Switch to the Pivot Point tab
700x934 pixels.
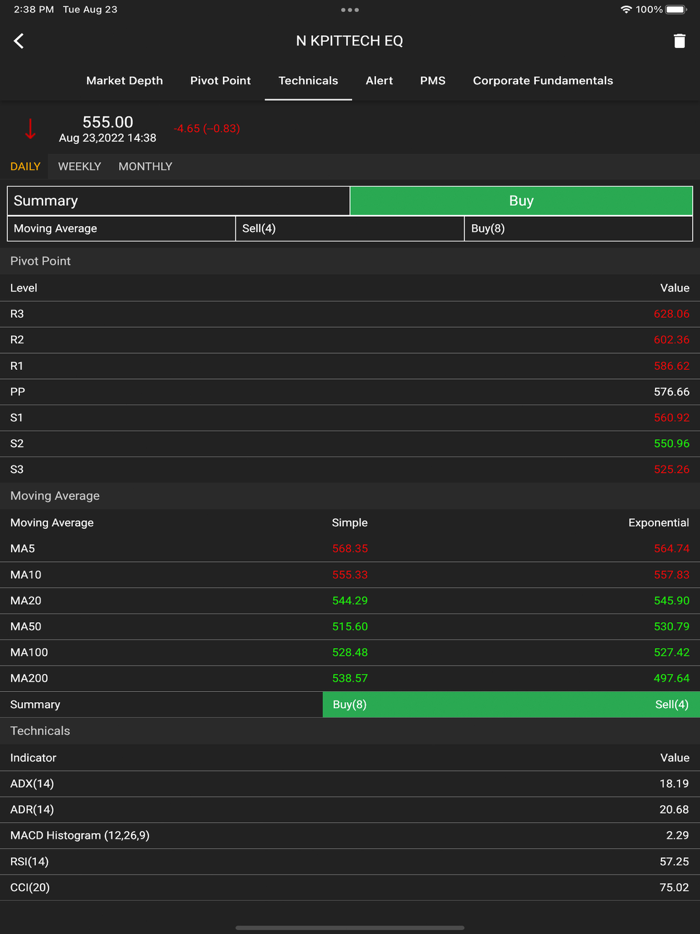coord(220,80)
